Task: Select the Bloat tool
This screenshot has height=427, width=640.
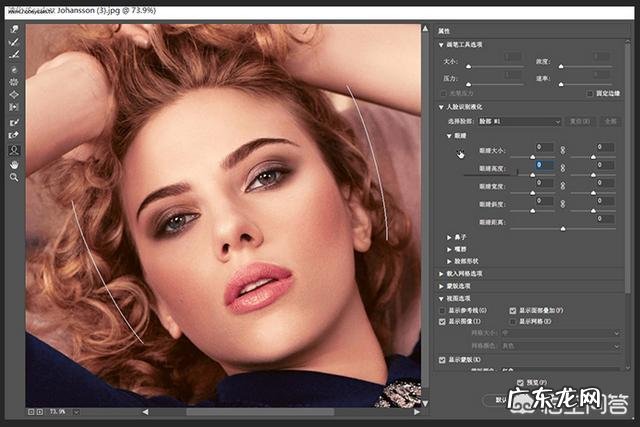Action: pos(15,94)
